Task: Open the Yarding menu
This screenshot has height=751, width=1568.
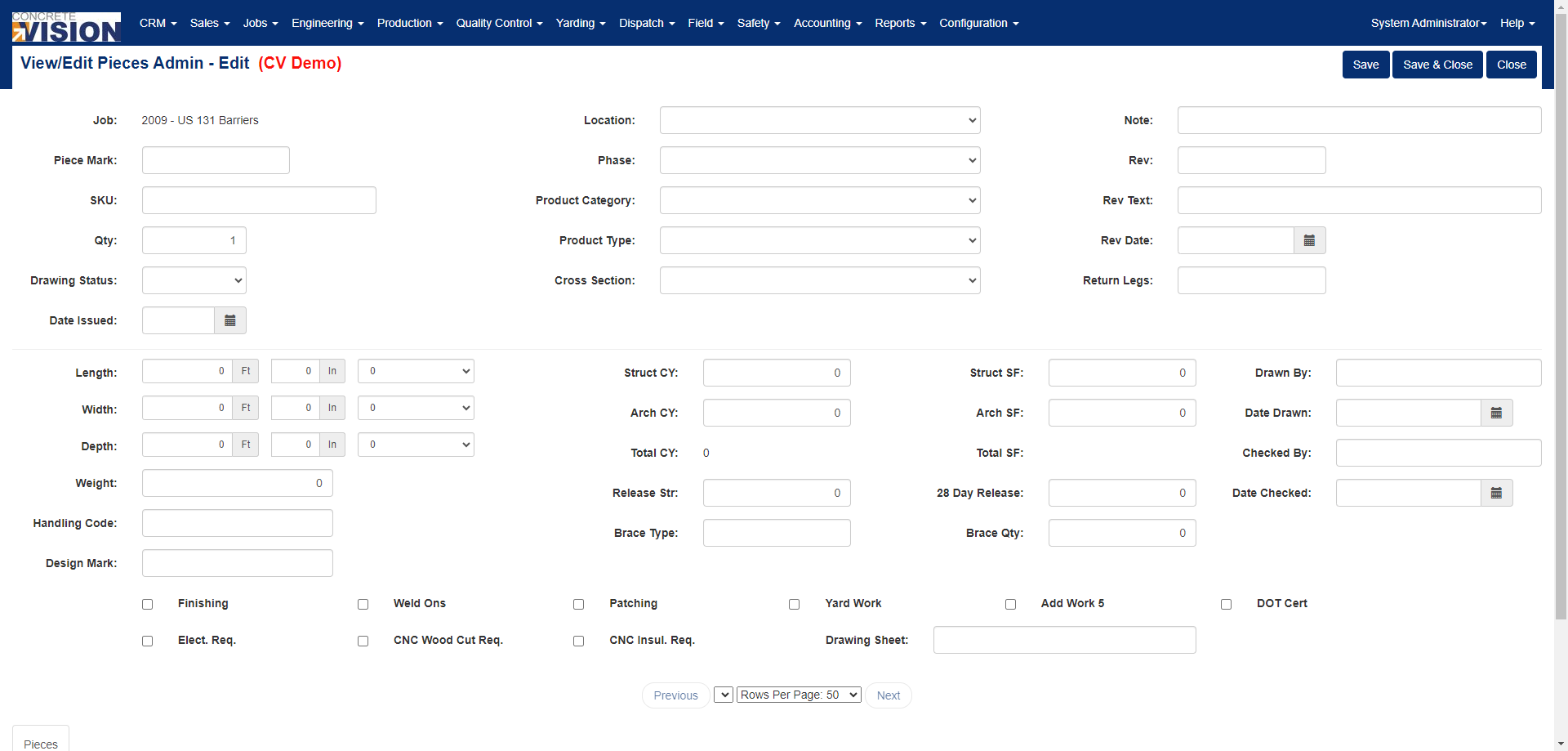Action: coord(581,23)
